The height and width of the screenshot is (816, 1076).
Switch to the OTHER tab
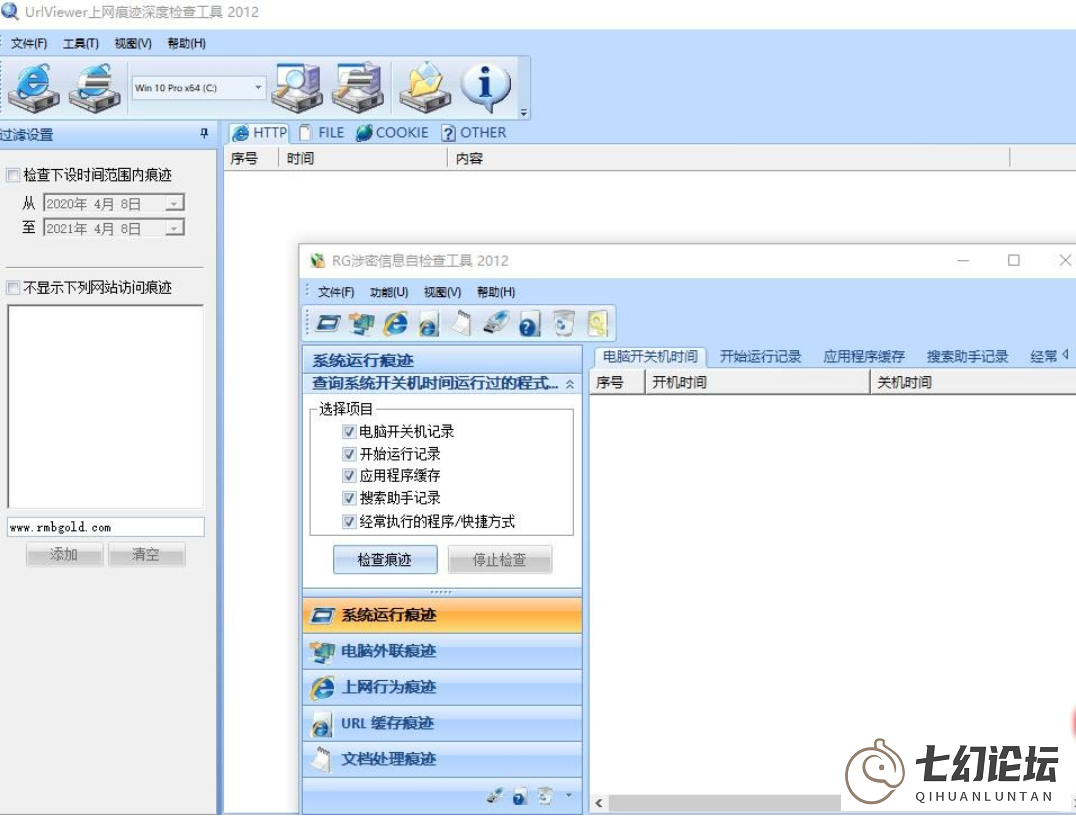(x=474, y=132)
